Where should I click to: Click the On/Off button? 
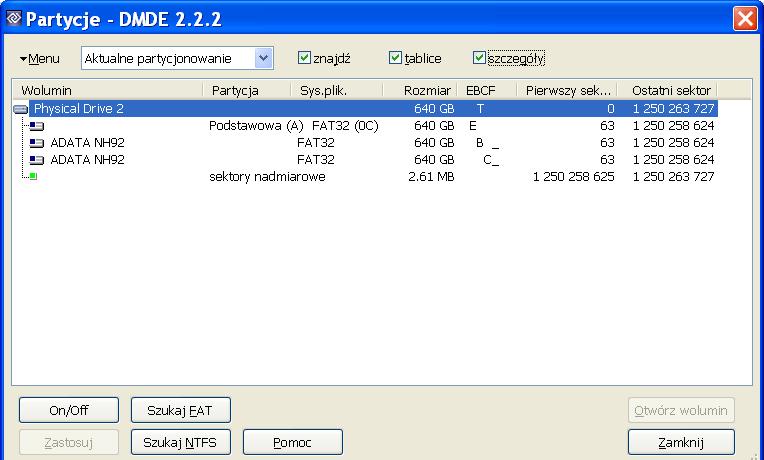point(69,410)
